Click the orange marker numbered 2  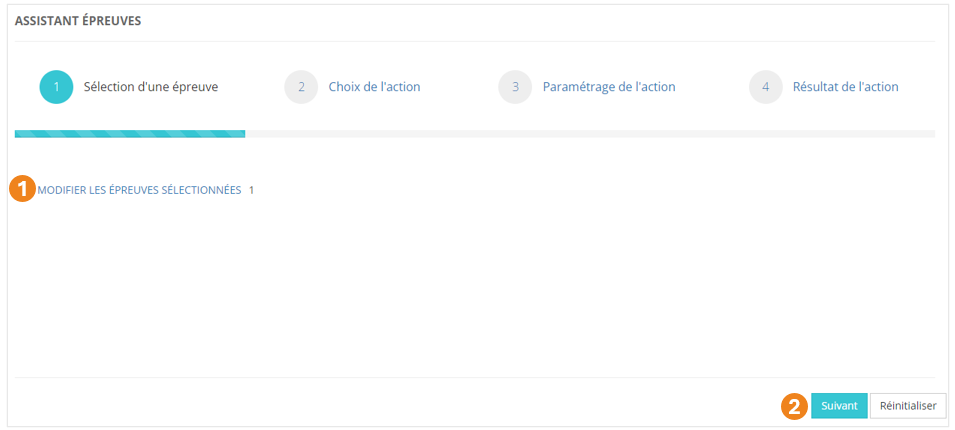point(794,406)
